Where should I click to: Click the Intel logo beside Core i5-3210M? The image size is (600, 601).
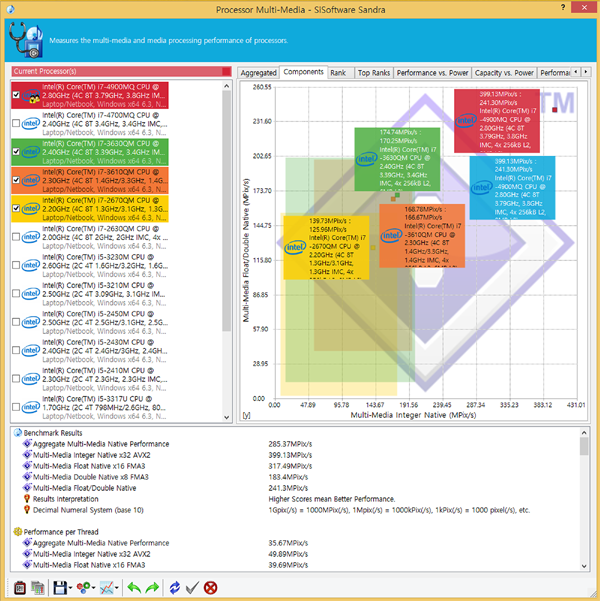31,294
